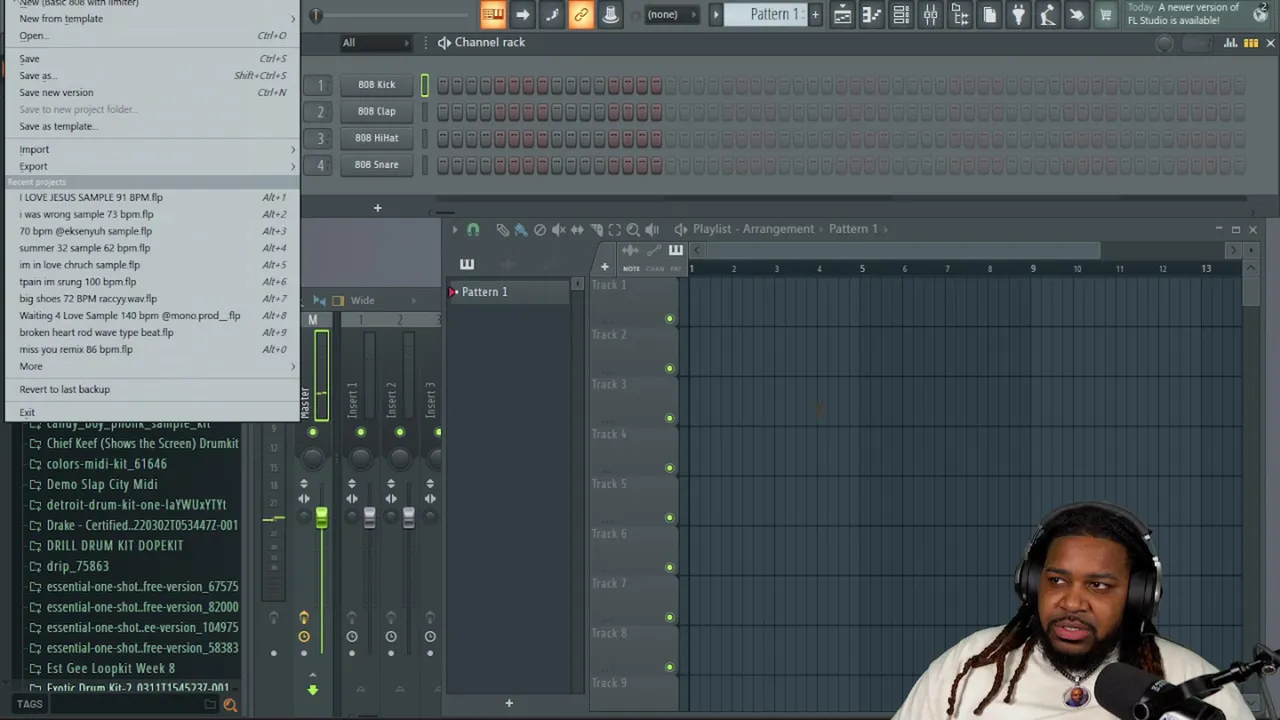
Task: Choose Save as... from the File menu
Action: [x=152, y=76]
